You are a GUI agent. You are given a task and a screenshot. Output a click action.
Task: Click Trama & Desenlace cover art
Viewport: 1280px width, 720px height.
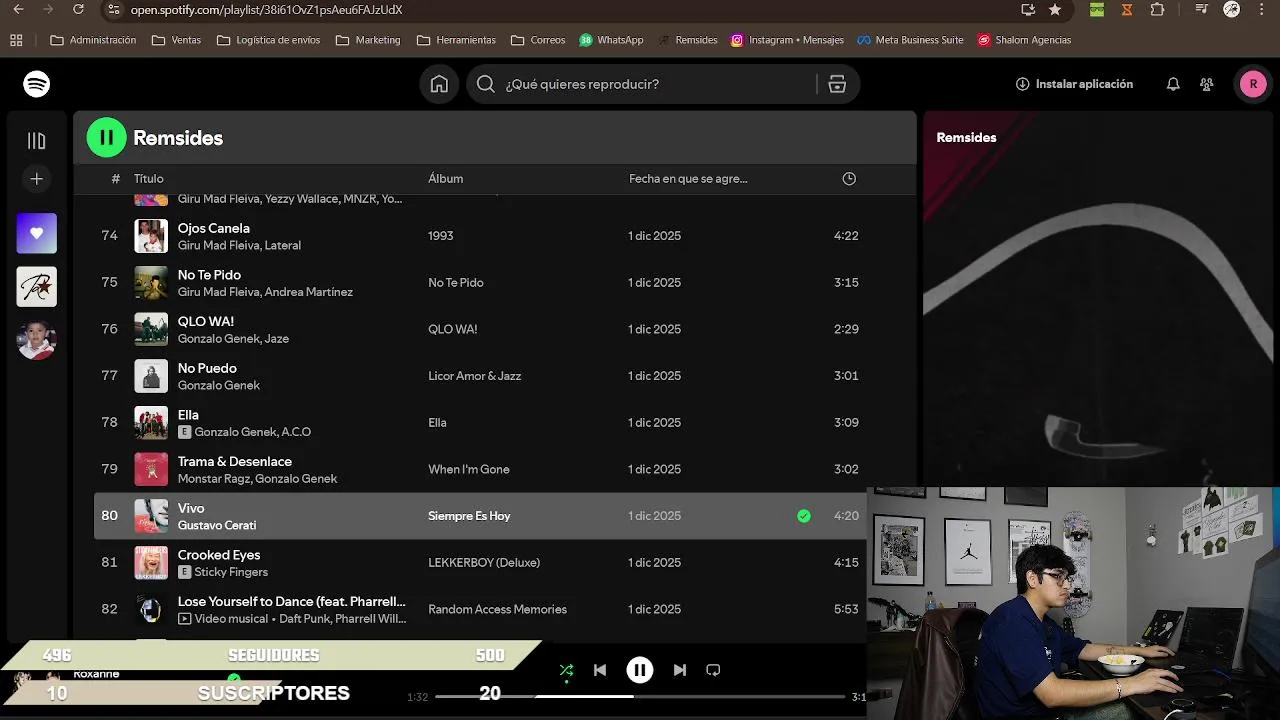click(151, 469)
